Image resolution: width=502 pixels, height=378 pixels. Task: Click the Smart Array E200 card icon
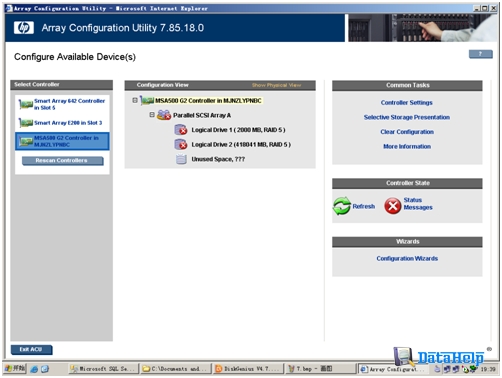point(26,123)
